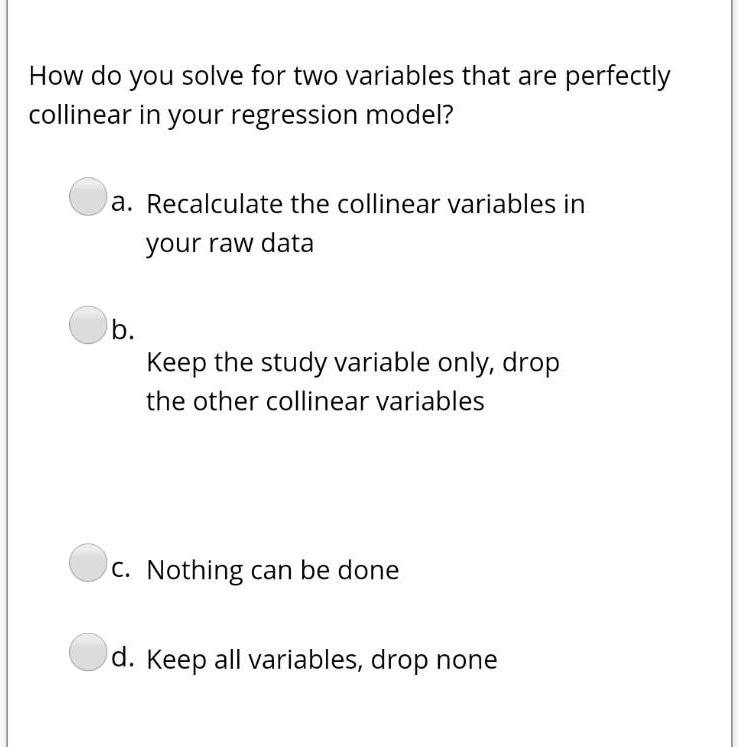Viewport: 738px width, 747px height.
Task: Click the 'c.' letter label
Action: [121, 569]
